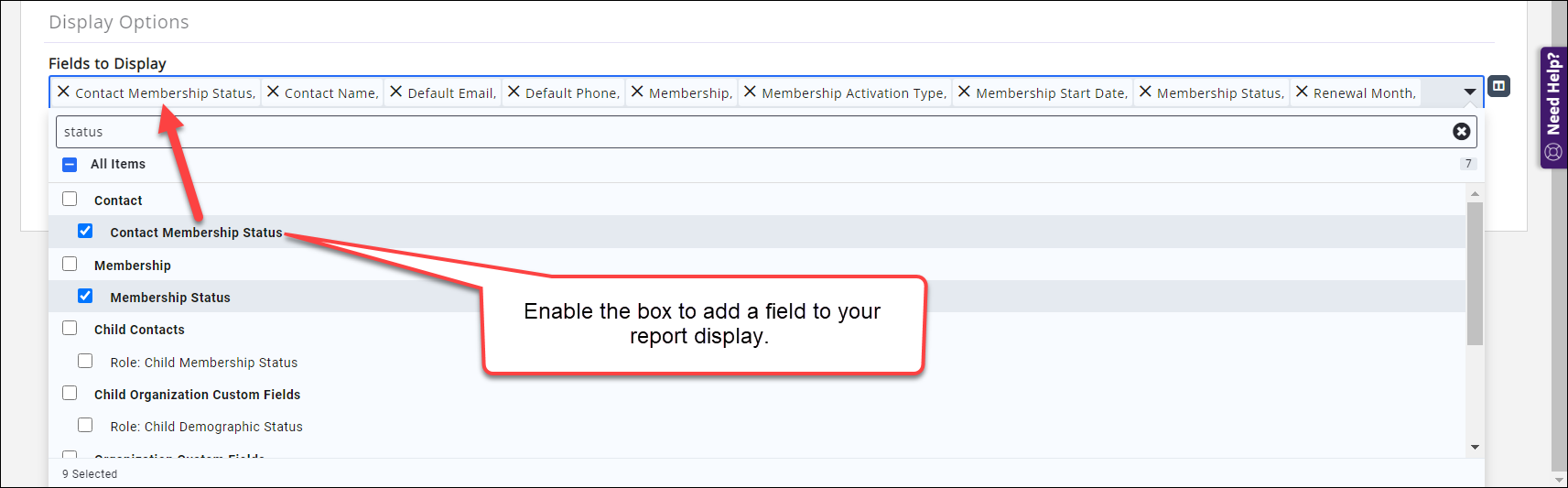Remove the Contact Membership Status tag
Screen dimensions: 1568x488
point(63,92)
